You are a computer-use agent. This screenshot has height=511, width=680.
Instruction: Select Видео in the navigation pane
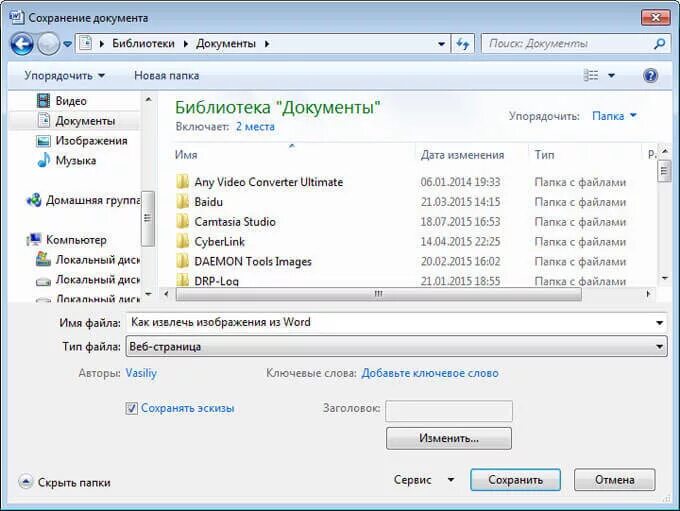coord(71,101)
